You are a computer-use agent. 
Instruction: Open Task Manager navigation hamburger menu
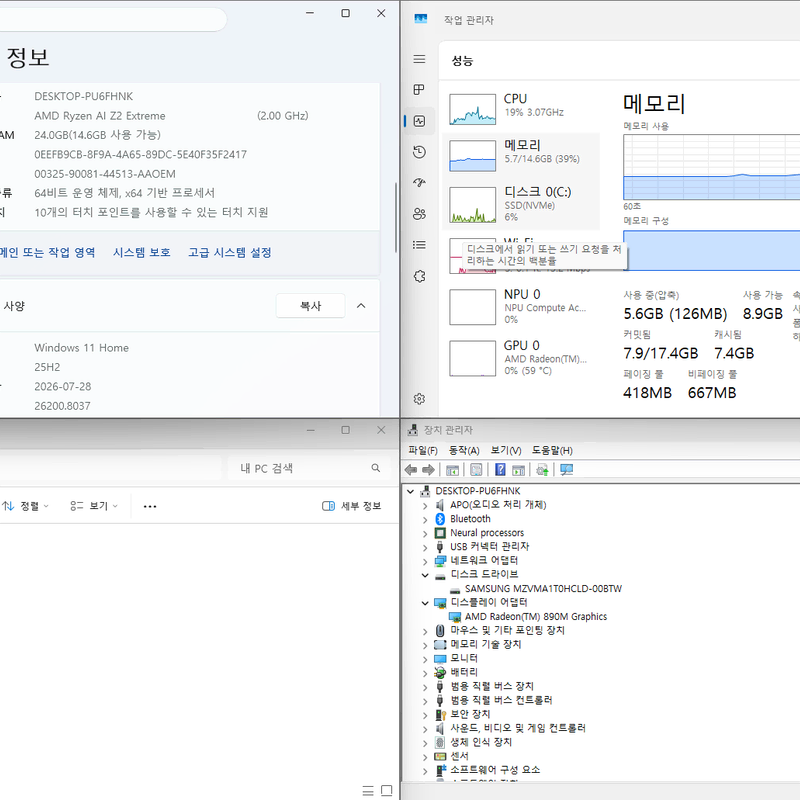click(x=419, y=59)
